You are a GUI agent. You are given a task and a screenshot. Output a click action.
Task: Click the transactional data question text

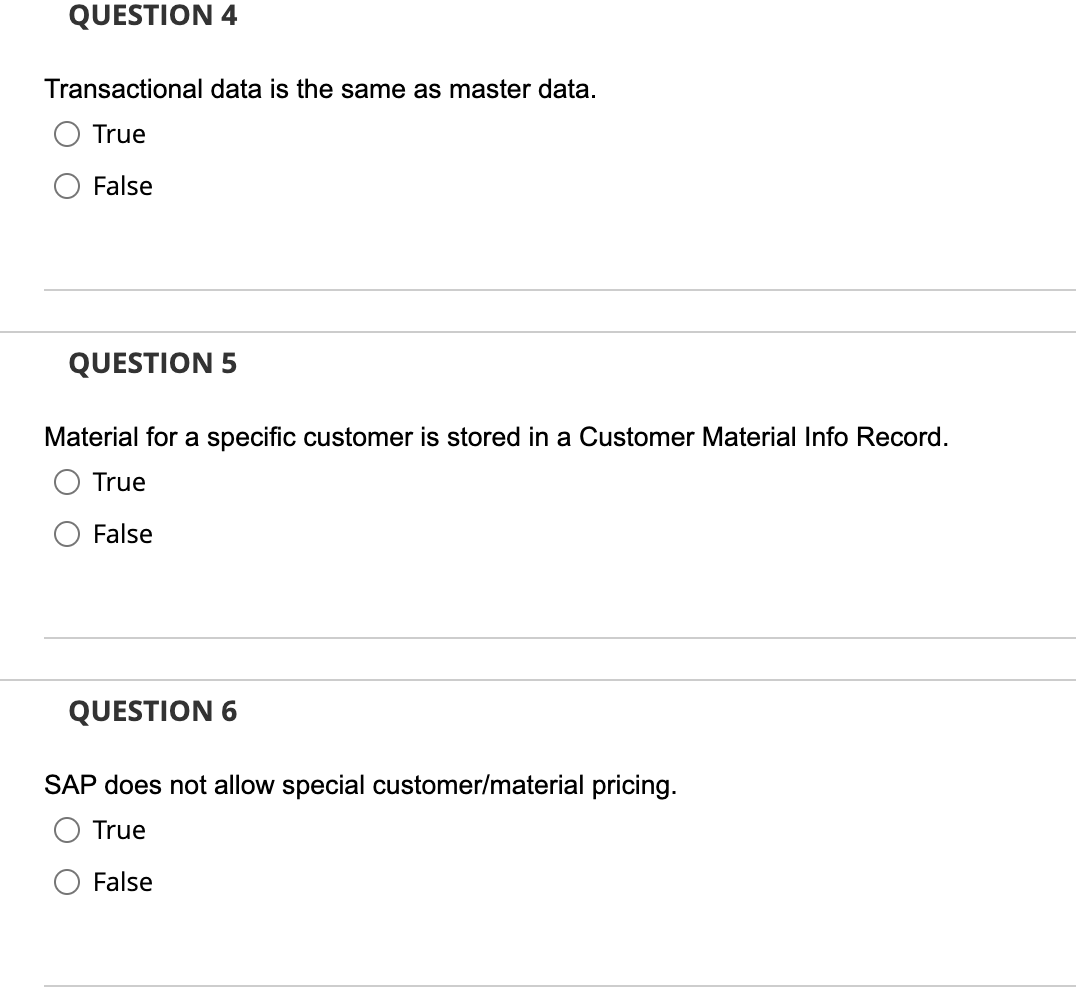pyautogui.click(x=320, y=89)
